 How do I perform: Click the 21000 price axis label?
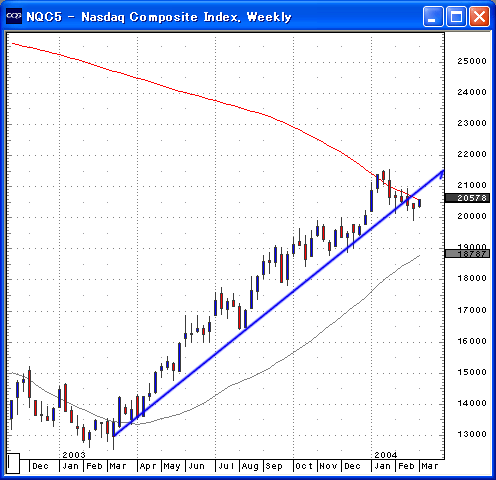(x=472, y=185)
